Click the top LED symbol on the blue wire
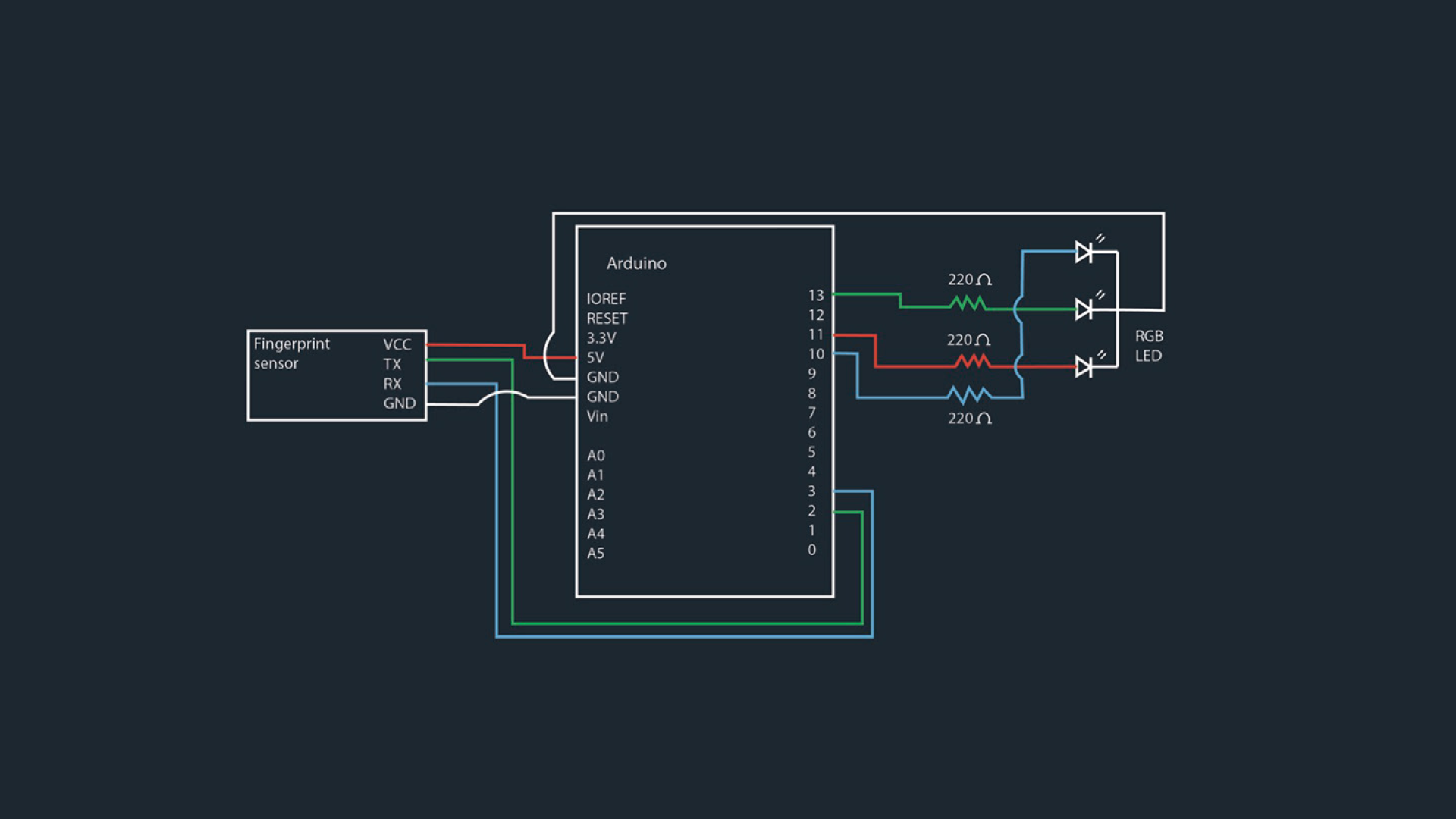Screen dimensions: 1456x819 pos(1084,252)
